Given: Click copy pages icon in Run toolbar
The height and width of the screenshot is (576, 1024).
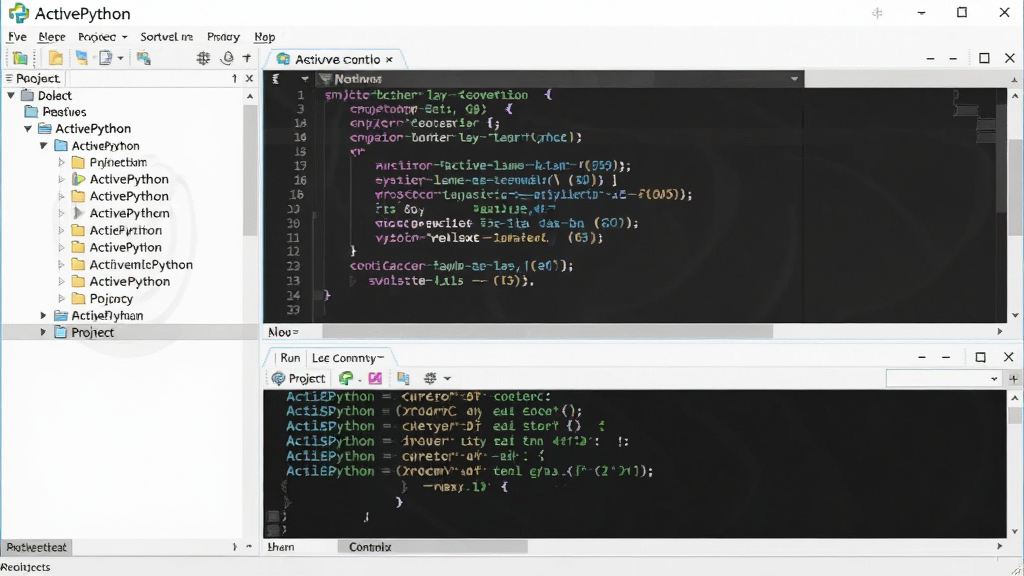Looking at the screenshot, I should point(403,378).
